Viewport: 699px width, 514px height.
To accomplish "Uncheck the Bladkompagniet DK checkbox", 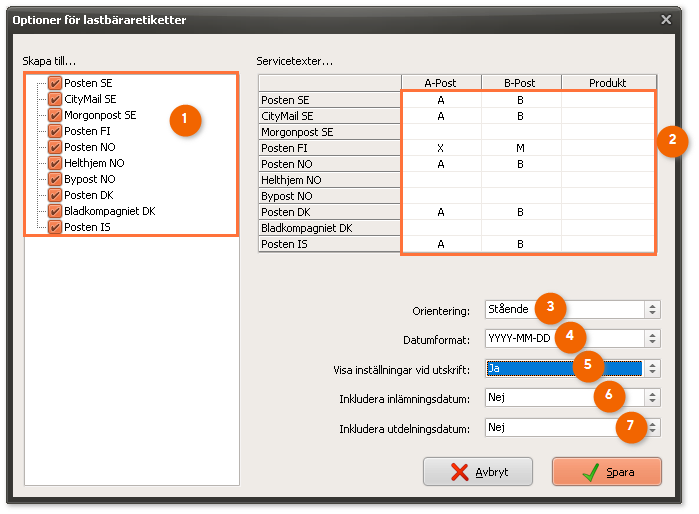I will [55, 211].
